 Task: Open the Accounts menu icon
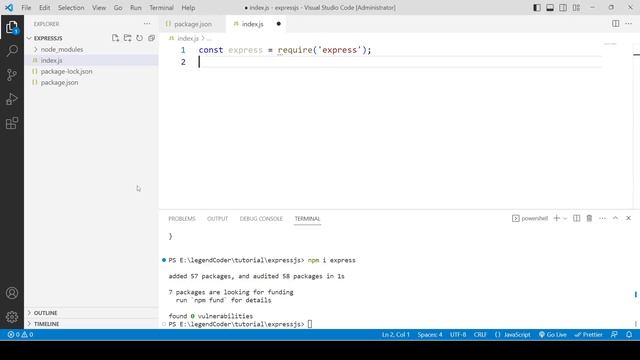click(x=12, y=293)
